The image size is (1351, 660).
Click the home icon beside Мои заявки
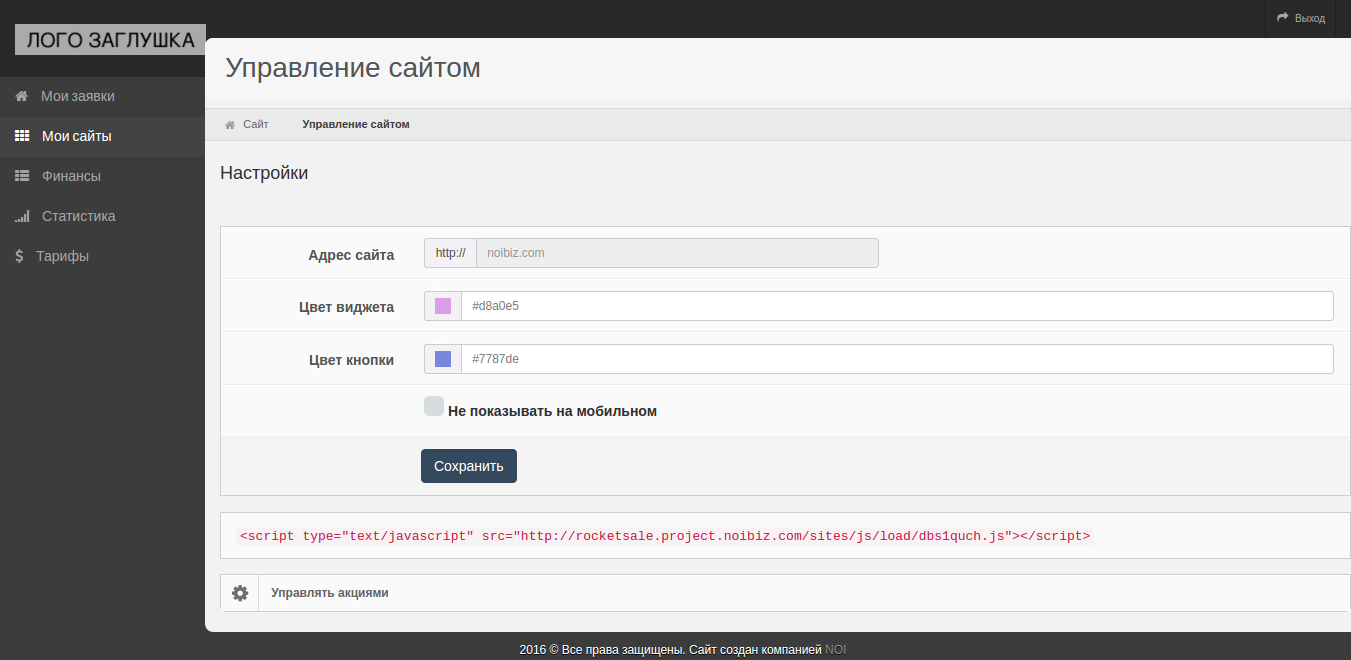(21, 97)
